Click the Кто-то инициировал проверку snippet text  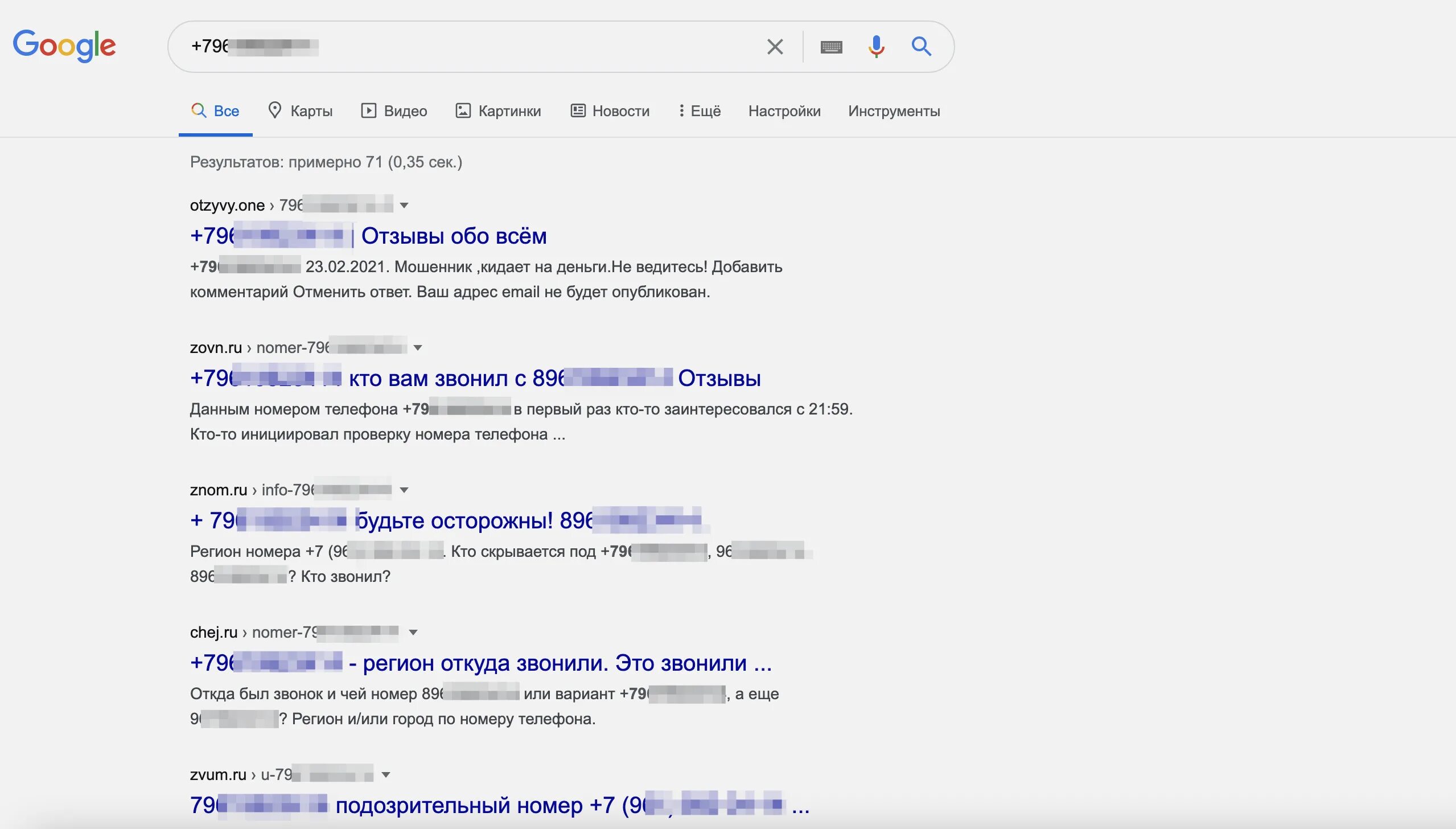click(378, 434)
